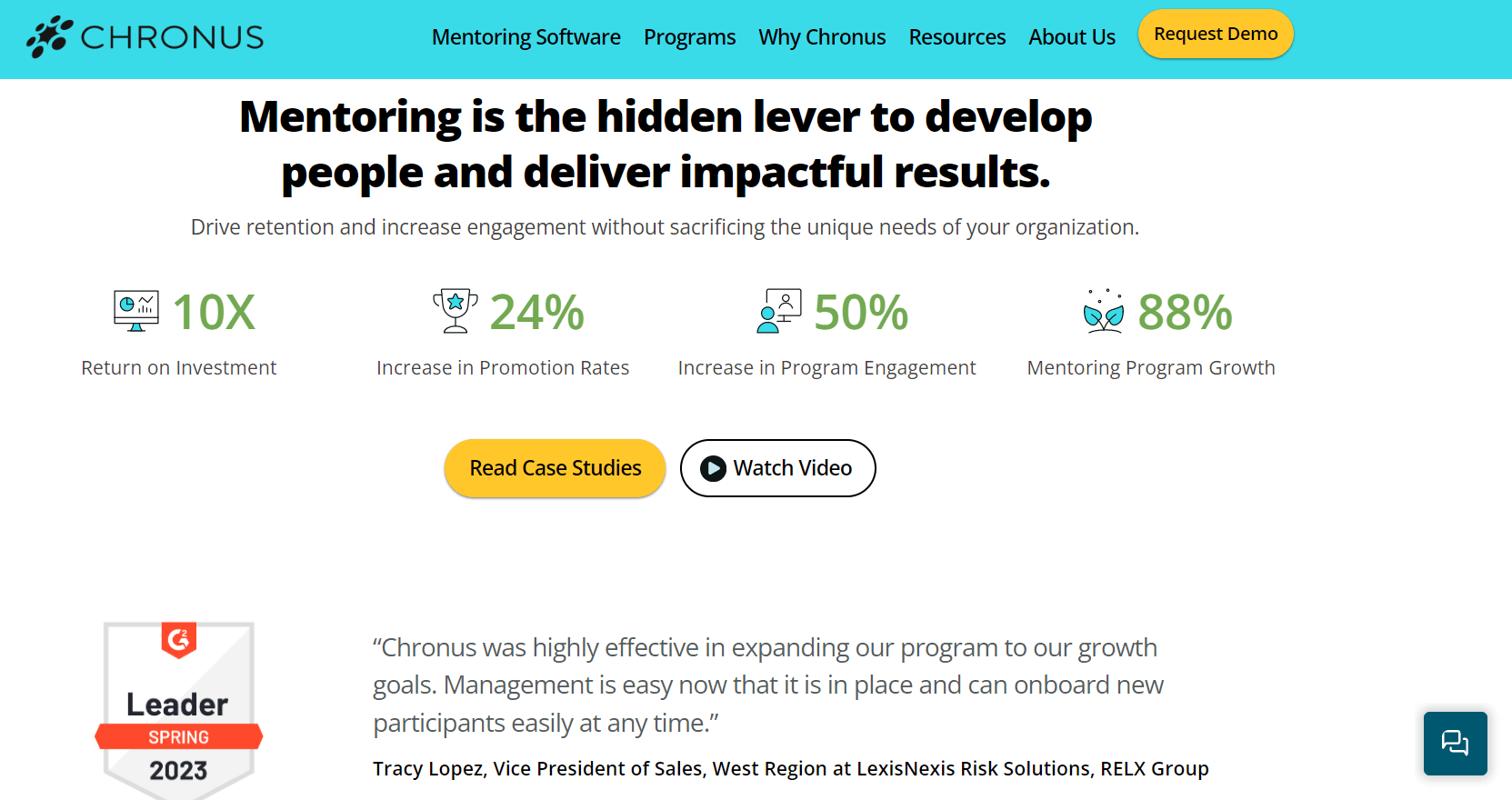Open the Mentoring Software menu
Image resolution: width=1512 pixels, height=800 pixels.
(x=526, y=37)
